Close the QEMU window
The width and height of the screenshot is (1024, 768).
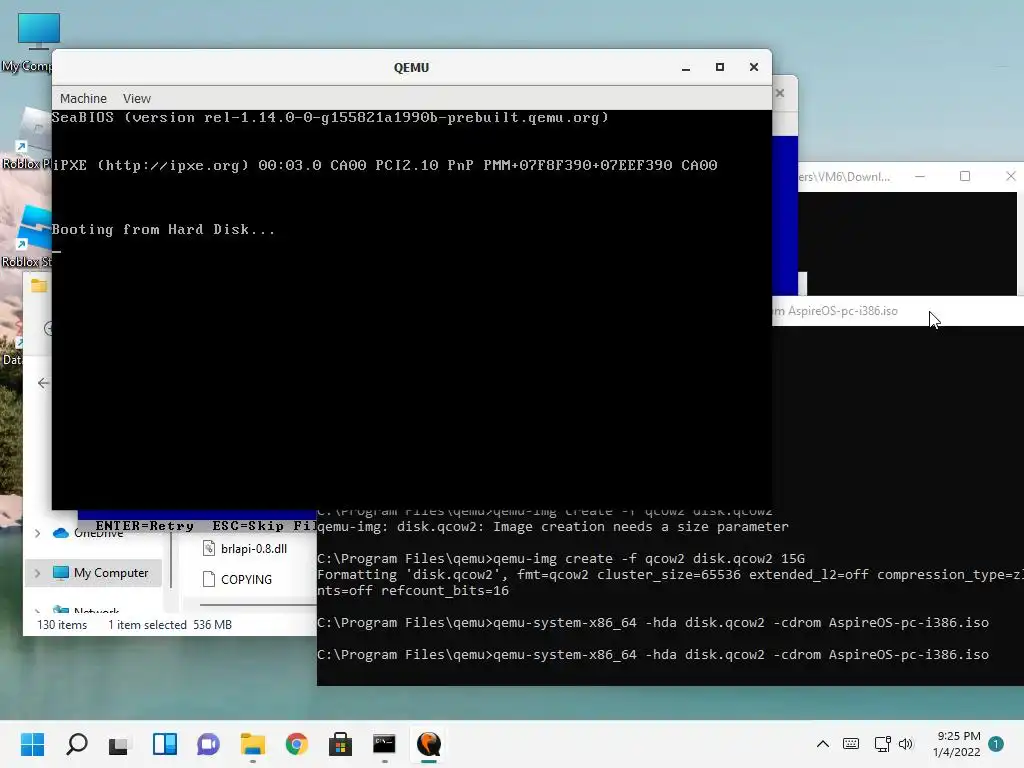click(x=754, y=67)
